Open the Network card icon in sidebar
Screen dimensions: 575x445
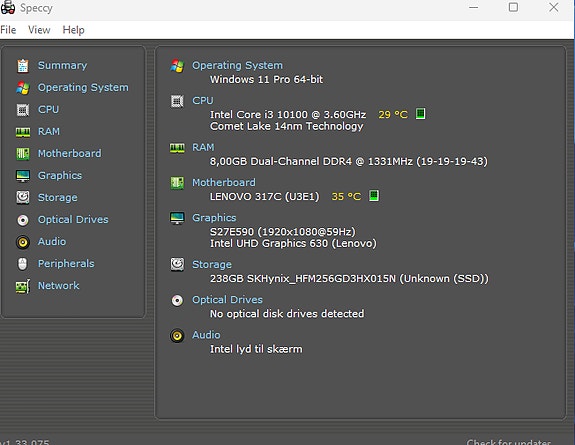[x=23, y=286]
